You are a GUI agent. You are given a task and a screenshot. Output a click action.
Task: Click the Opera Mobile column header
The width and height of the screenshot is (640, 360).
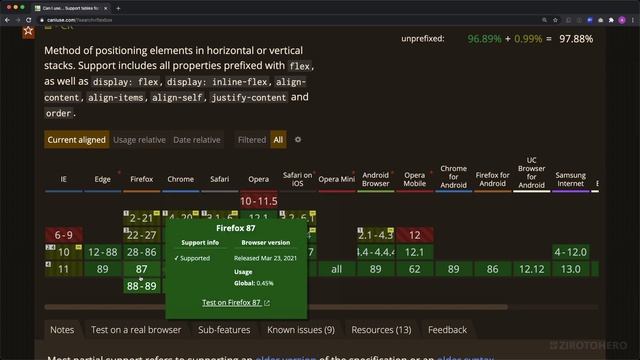click(414, 179)
